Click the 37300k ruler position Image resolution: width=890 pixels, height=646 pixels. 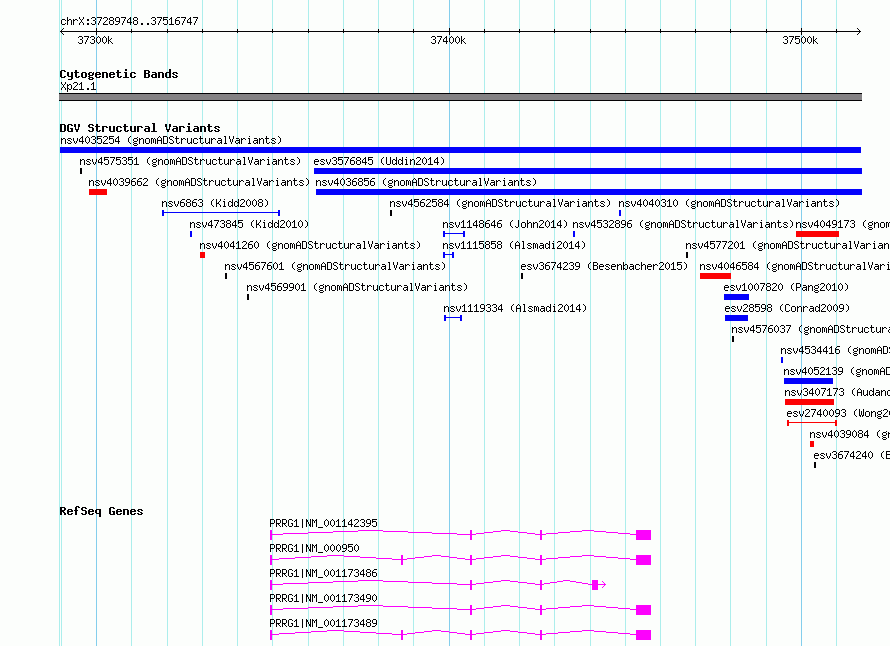(x=95, y=40)
